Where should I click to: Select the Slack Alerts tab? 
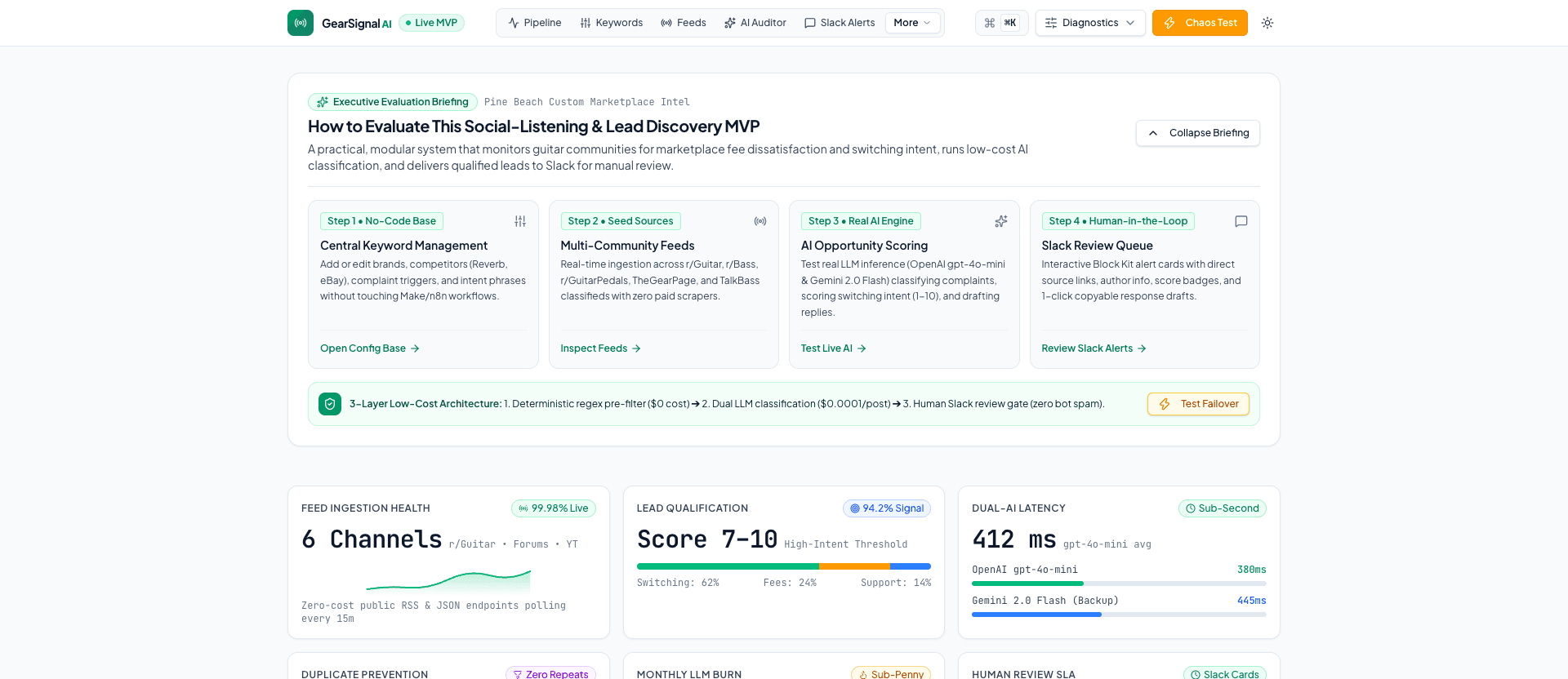click(840, 23)
